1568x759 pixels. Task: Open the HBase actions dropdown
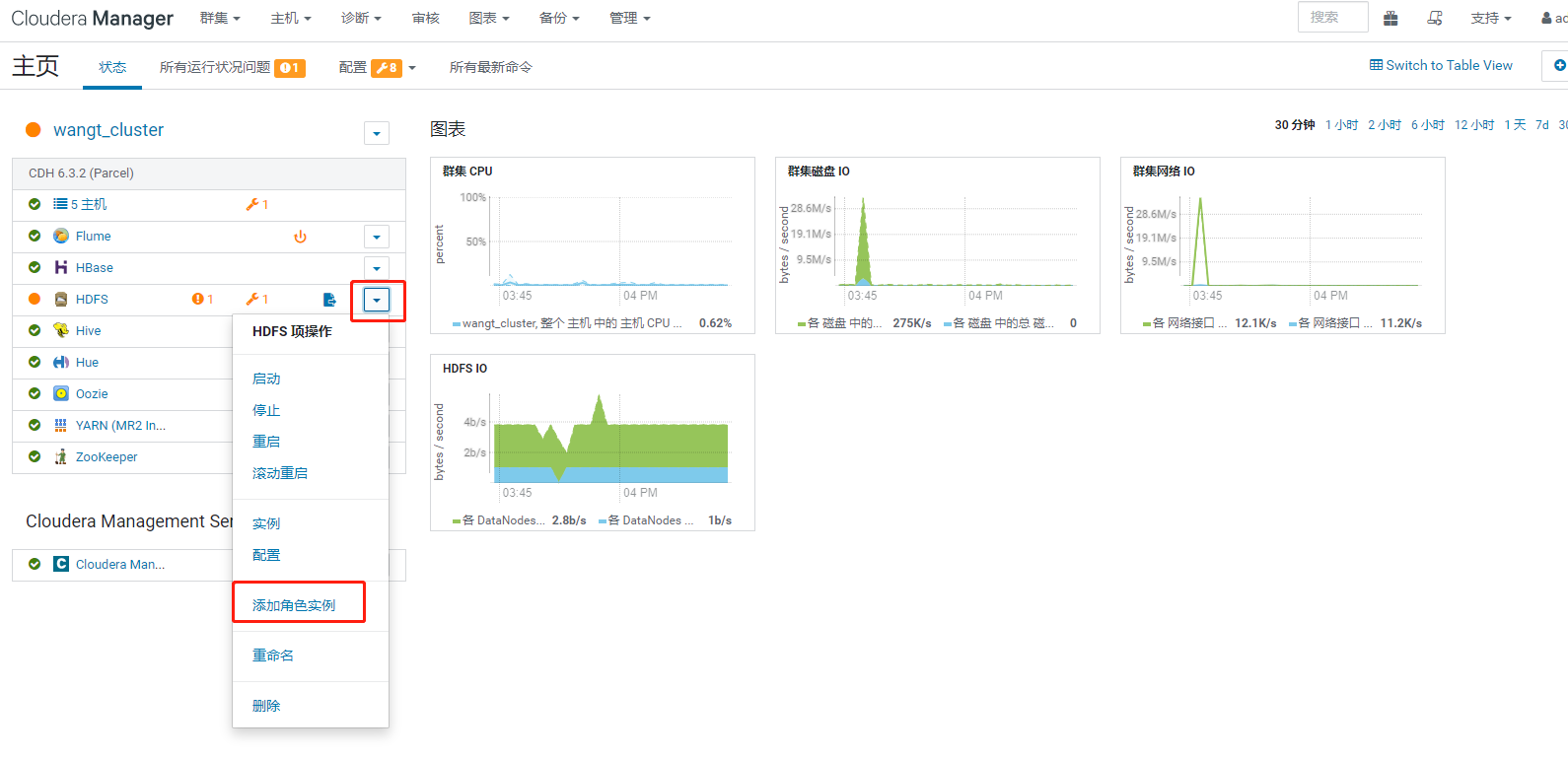pyautogui.click(x=377, y=268)
